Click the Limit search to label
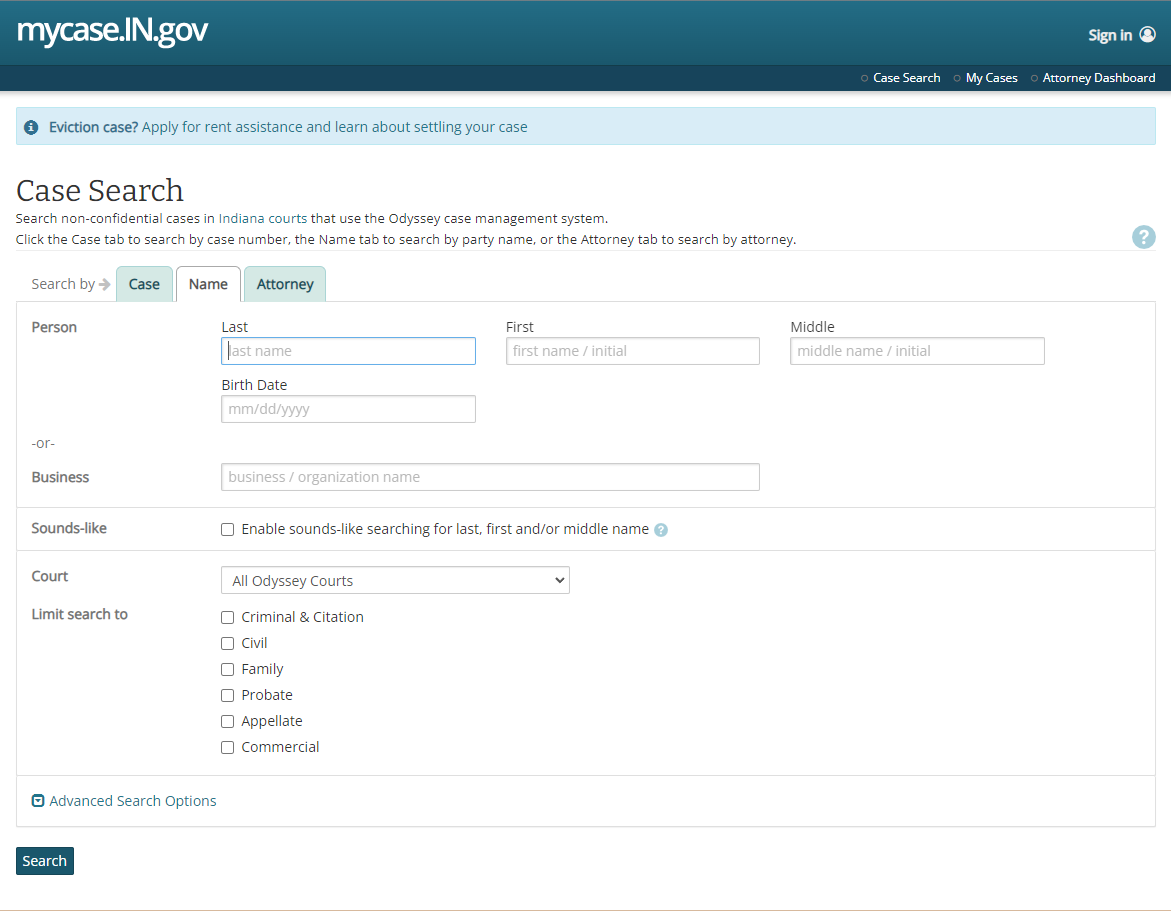The height and width of the screenshot is (911, 1171). tap(79, 615)
